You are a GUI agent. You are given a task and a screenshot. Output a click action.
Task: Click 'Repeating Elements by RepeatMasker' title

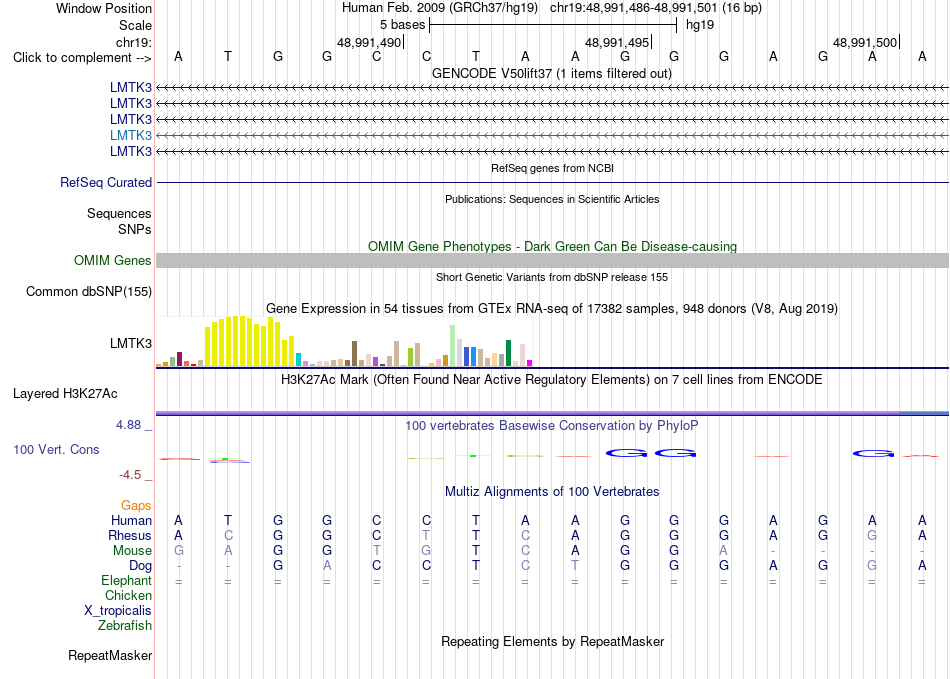(552, 641)
